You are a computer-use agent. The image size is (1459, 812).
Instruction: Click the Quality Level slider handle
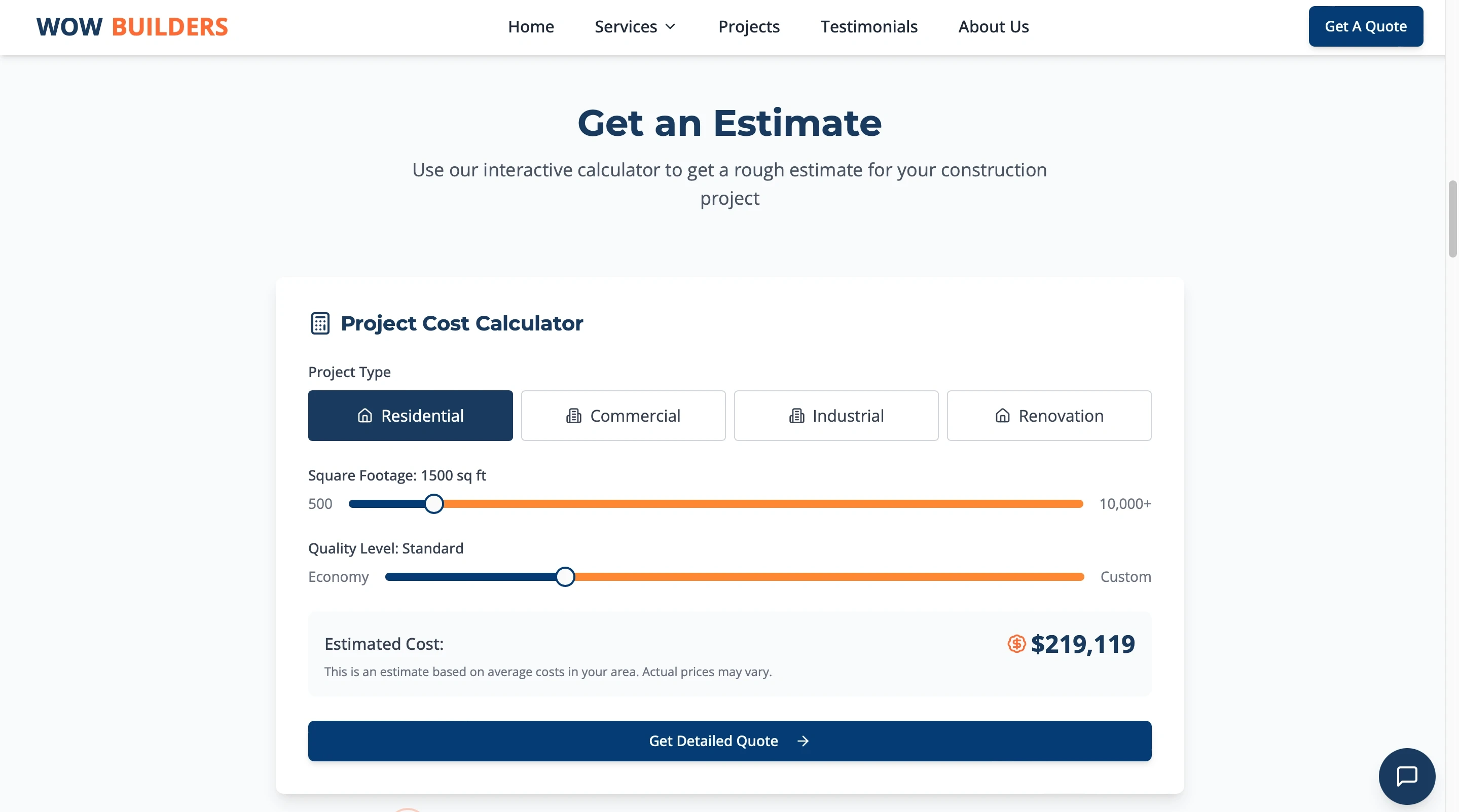(x=565, y=577)
